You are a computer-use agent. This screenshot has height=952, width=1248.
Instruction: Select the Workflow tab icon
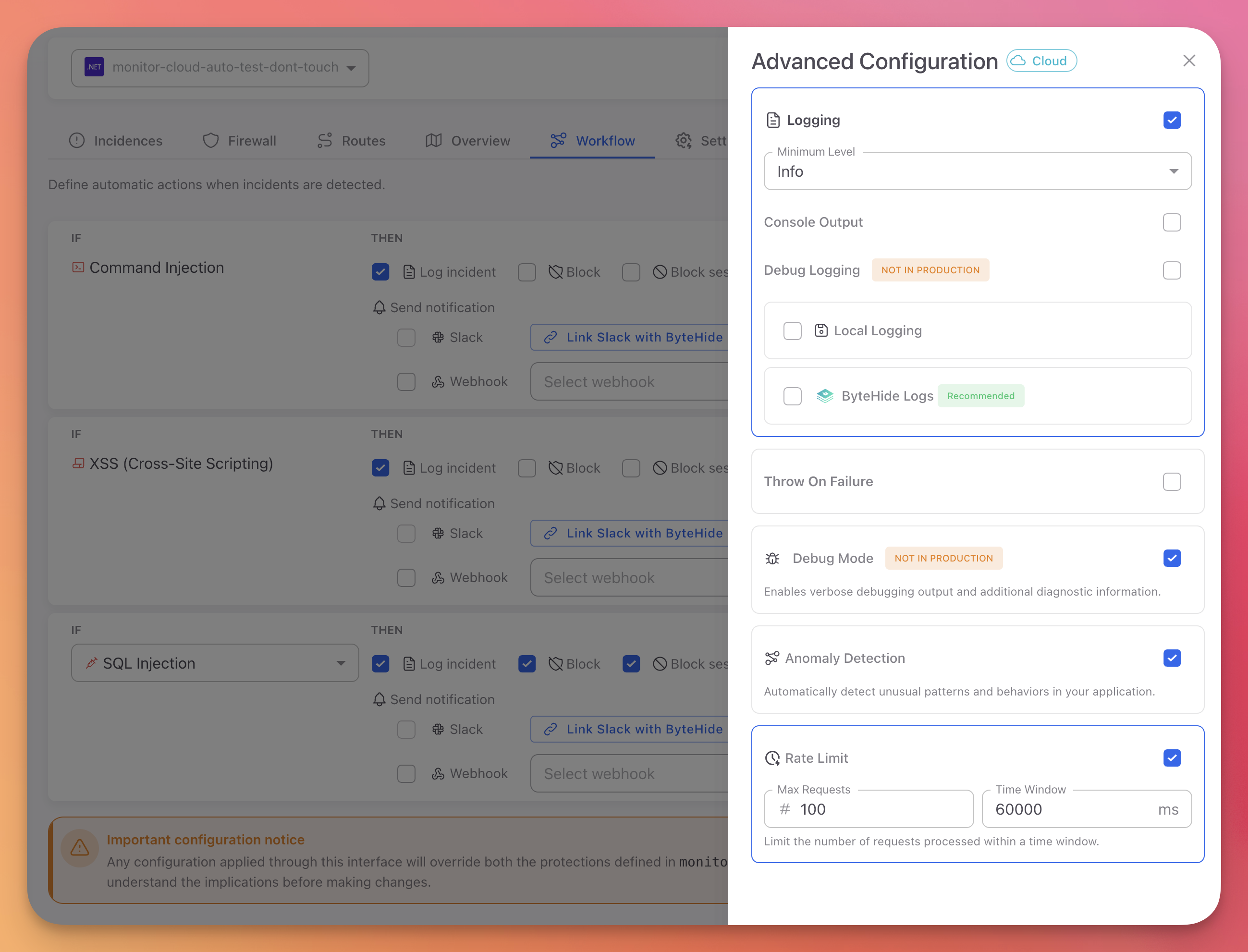(558, 141)
